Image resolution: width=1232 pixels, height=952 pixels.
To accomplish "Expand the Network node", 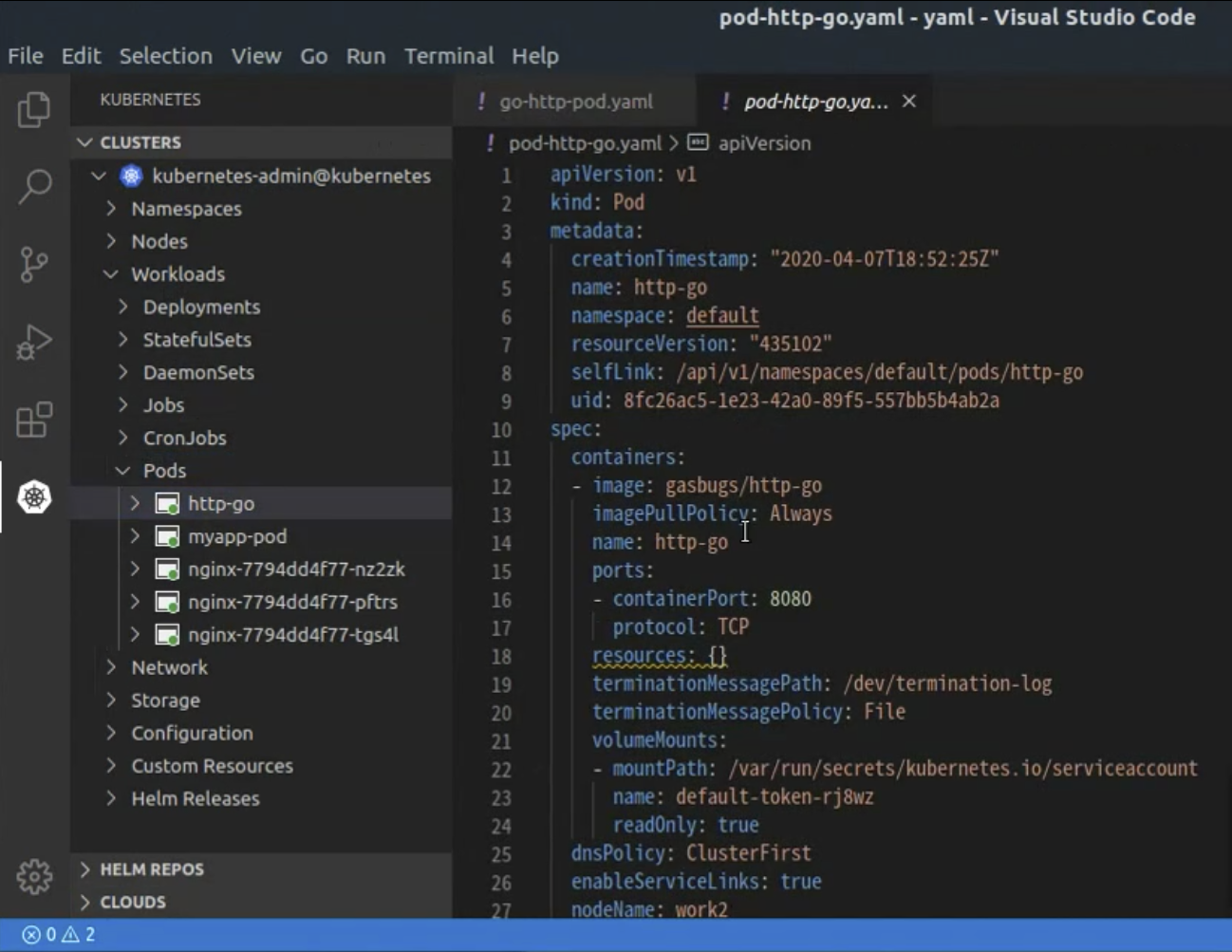I will 112,667.
